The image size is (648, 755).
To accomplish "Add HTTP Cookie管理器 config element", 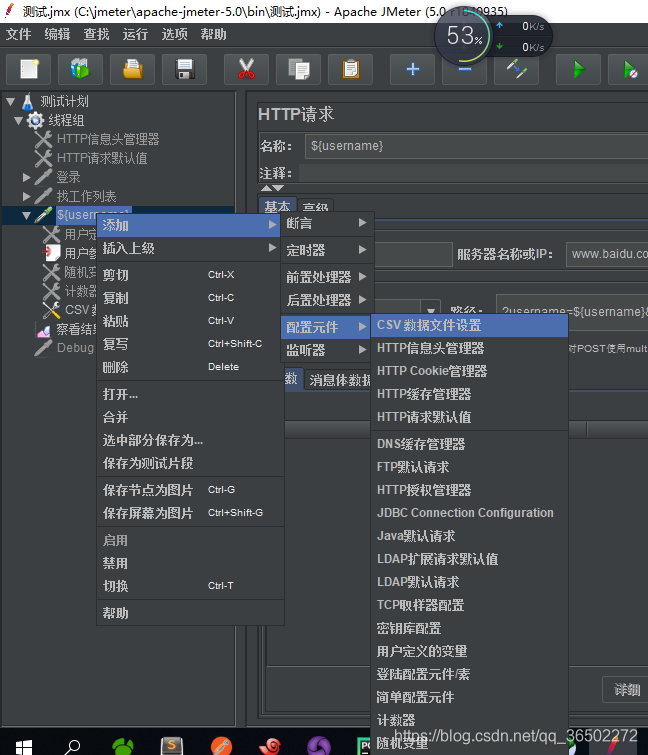I will (470, 371).
